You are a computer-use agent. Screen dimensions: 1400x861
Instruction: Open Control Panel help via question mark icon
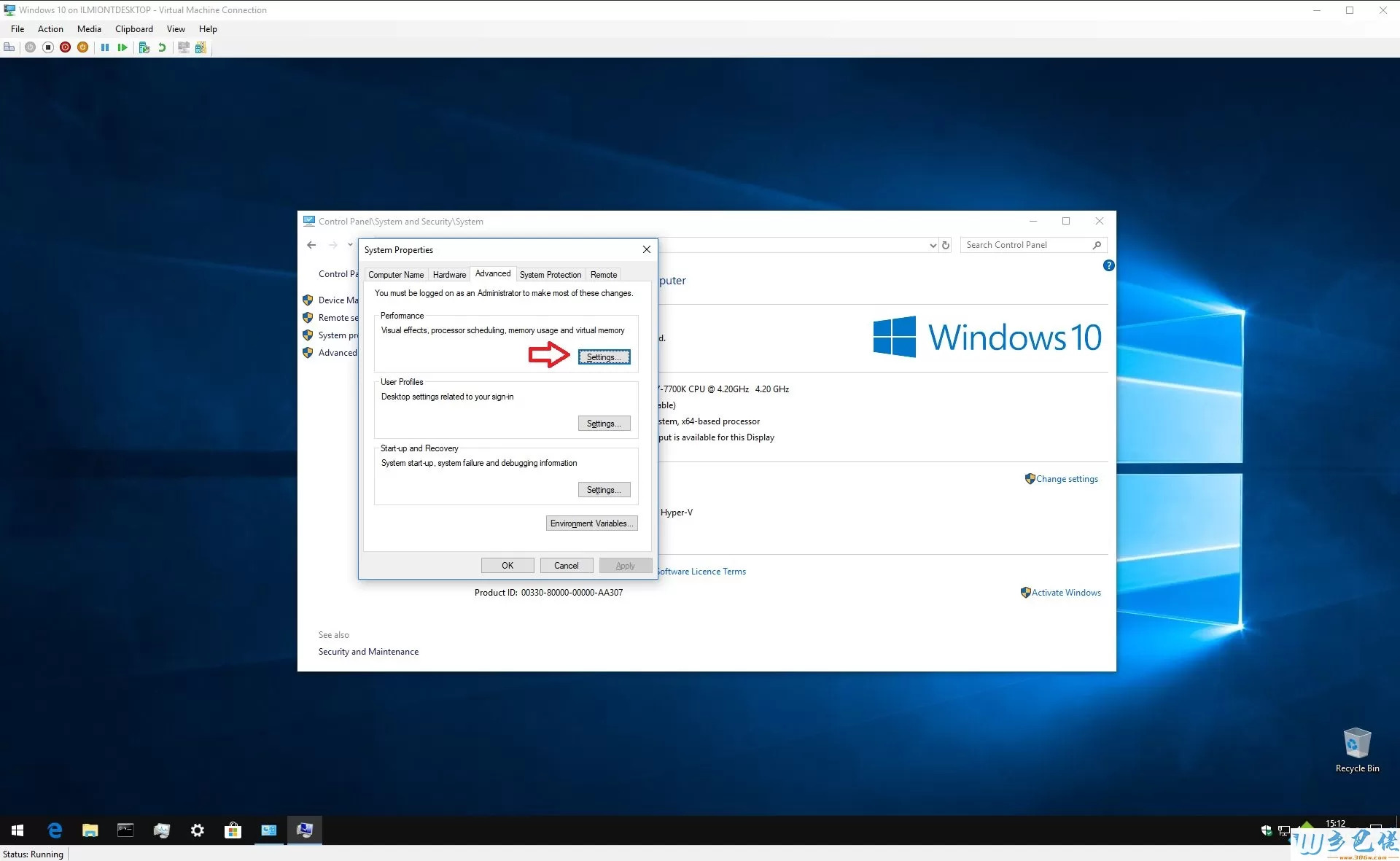[x=1108, y=265]
